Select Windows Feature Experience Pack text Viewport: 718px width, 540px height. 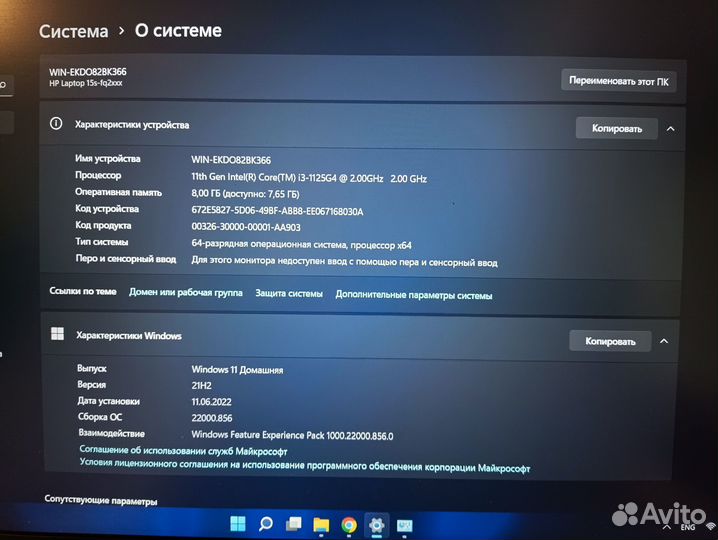coord(292,435)
